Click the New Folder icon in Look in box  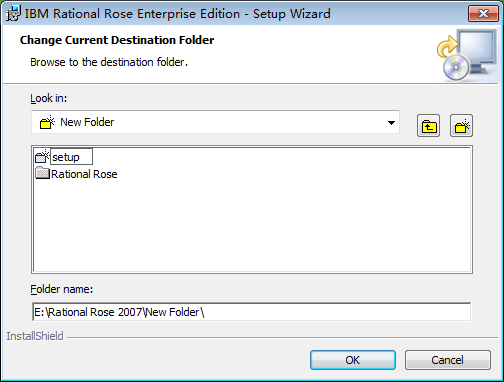47,122
